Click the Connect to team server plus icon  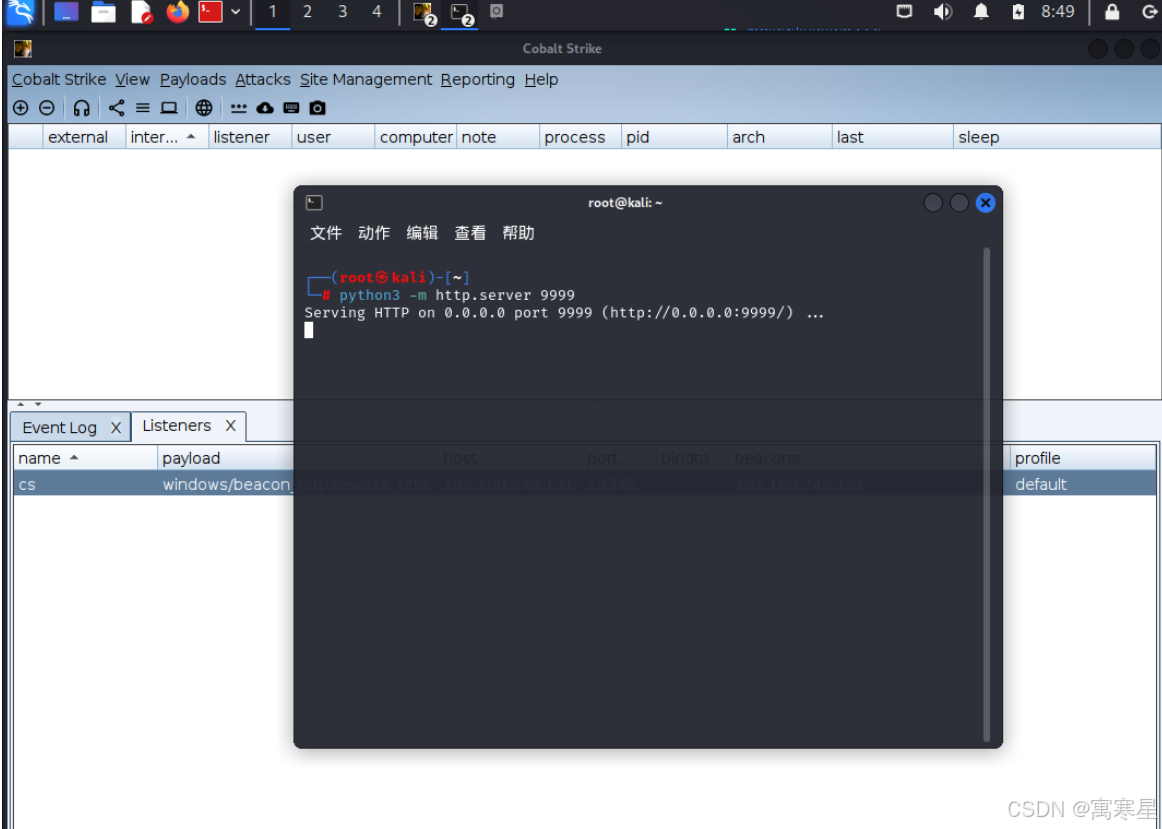pyautogui.click(x=21, y=108)
